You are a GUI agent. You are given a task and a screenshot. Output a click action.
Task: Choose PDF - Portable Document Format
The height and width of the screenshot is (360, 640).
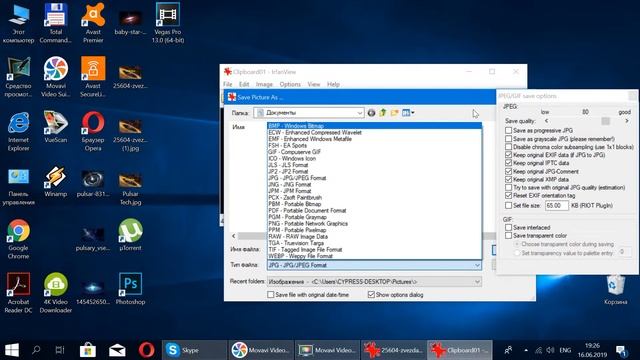(x=374, y=211)
